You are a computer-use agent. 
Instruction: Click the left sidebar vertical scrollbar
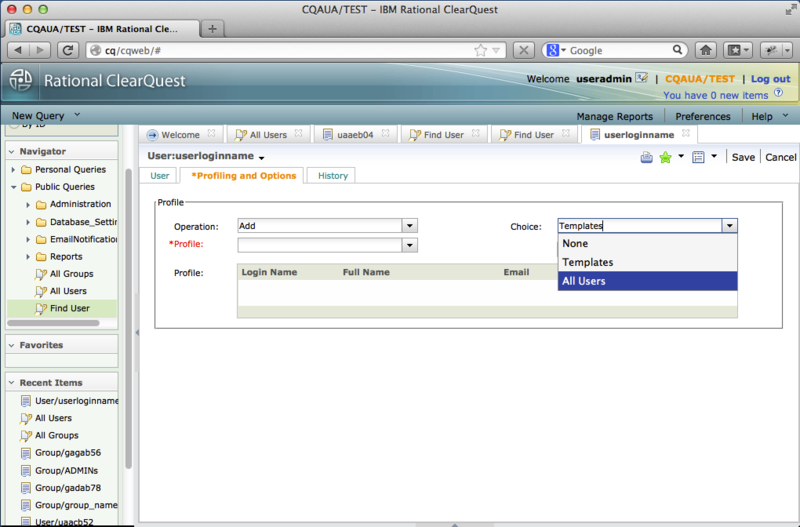pos(129,318)
